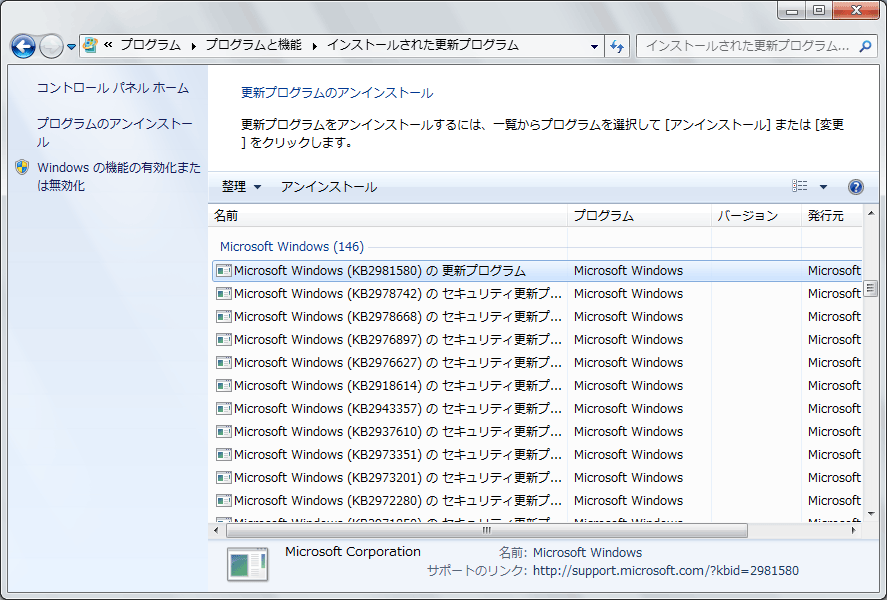
Task: Maximize the window
Action: point(819,10)
